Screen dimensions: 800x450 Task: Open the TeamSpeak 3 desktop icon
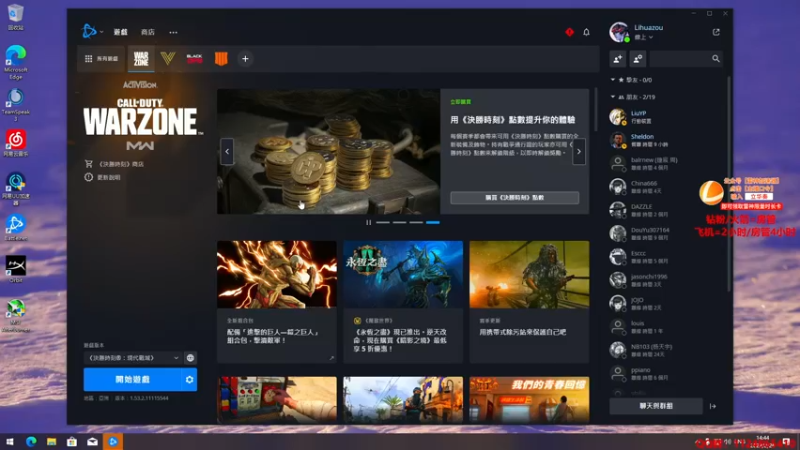[x=16, y=105]
